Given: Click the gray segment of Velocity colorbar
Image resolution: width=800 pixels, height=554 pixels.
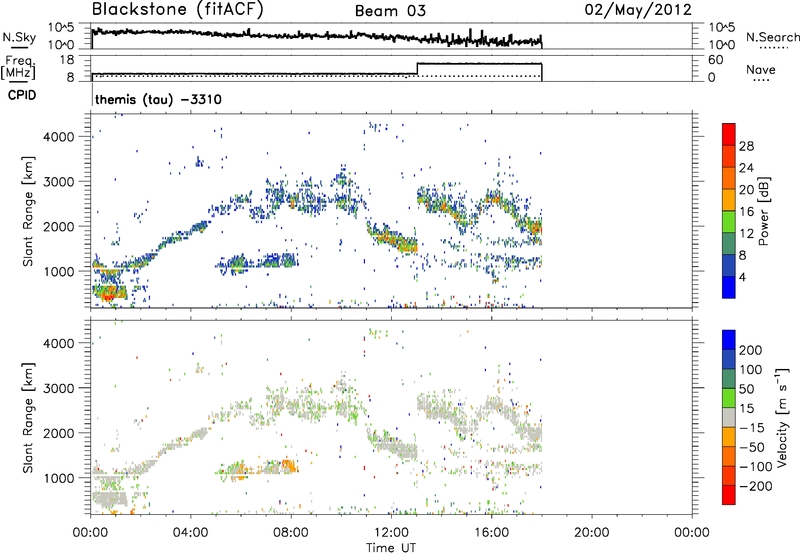Looking at the screenshot, I should pyautogui.click(x=729, y=417).
